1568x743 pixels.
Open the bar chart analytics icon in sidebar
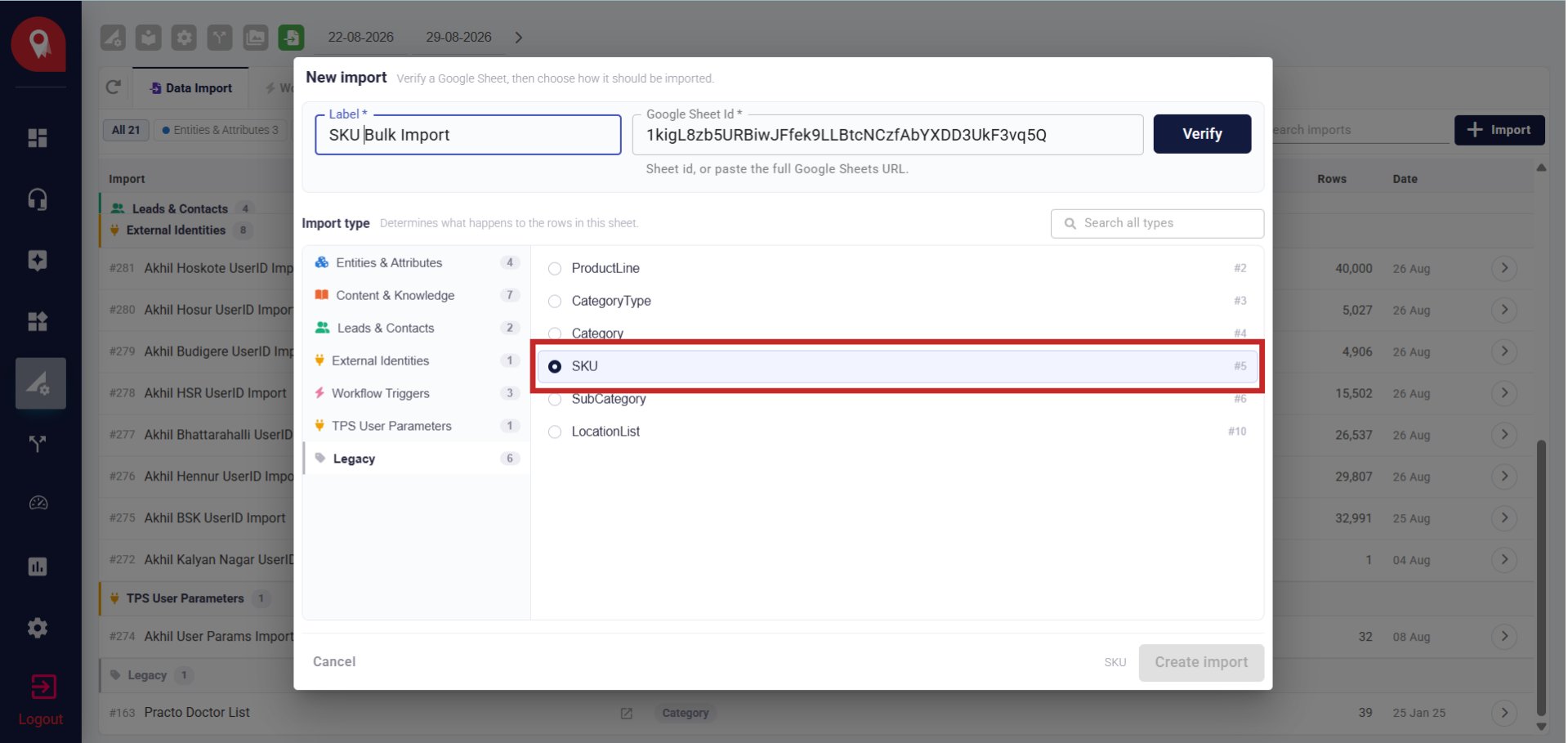coord(38,566)
